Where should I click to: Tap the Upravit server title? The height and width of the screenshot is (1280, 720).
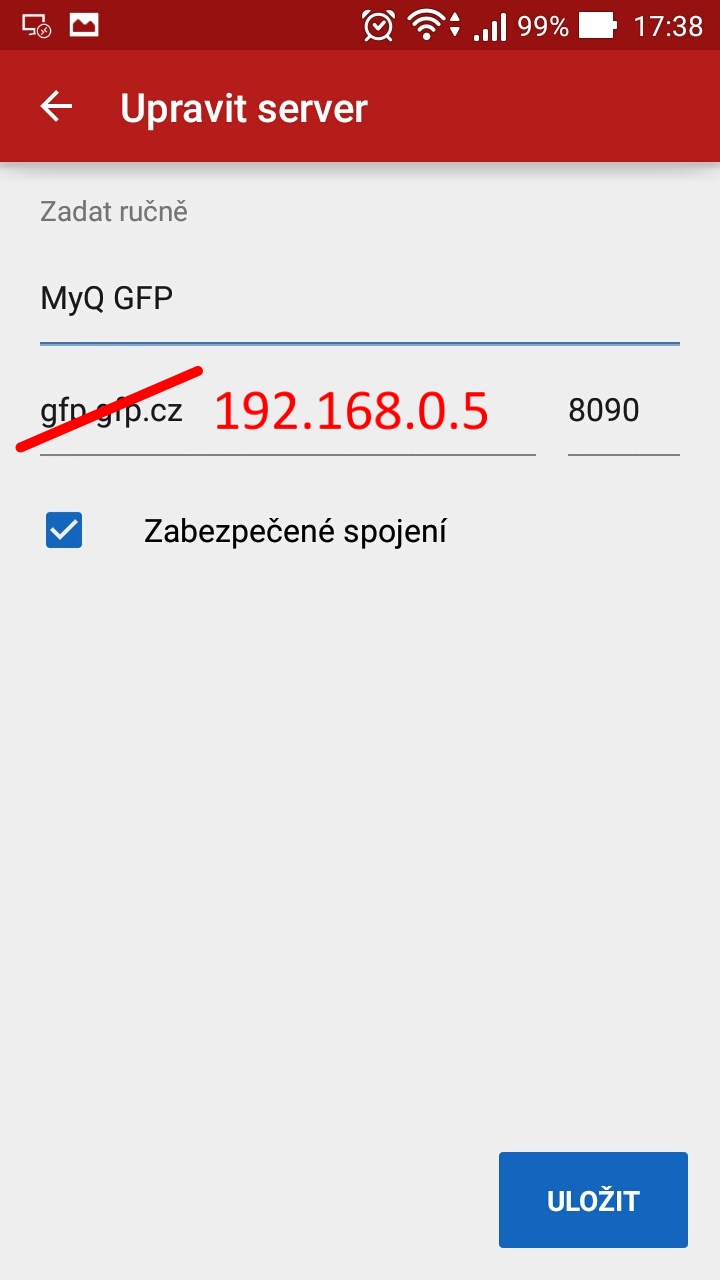pos(244,108)
